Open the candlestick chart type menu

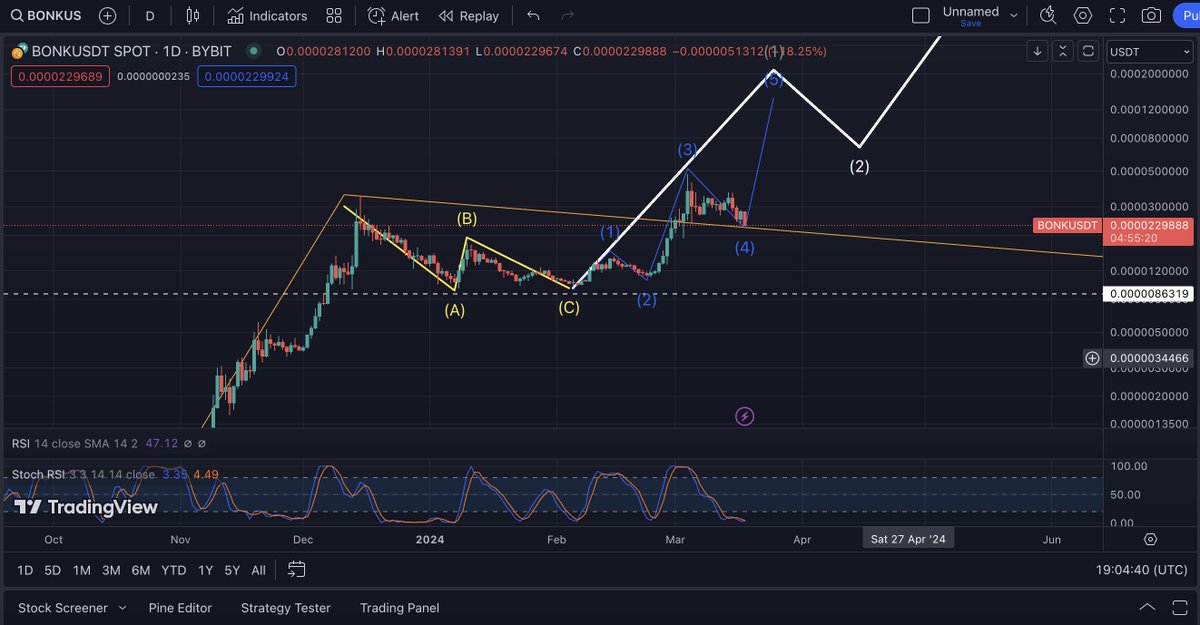(x=193, y=16)
